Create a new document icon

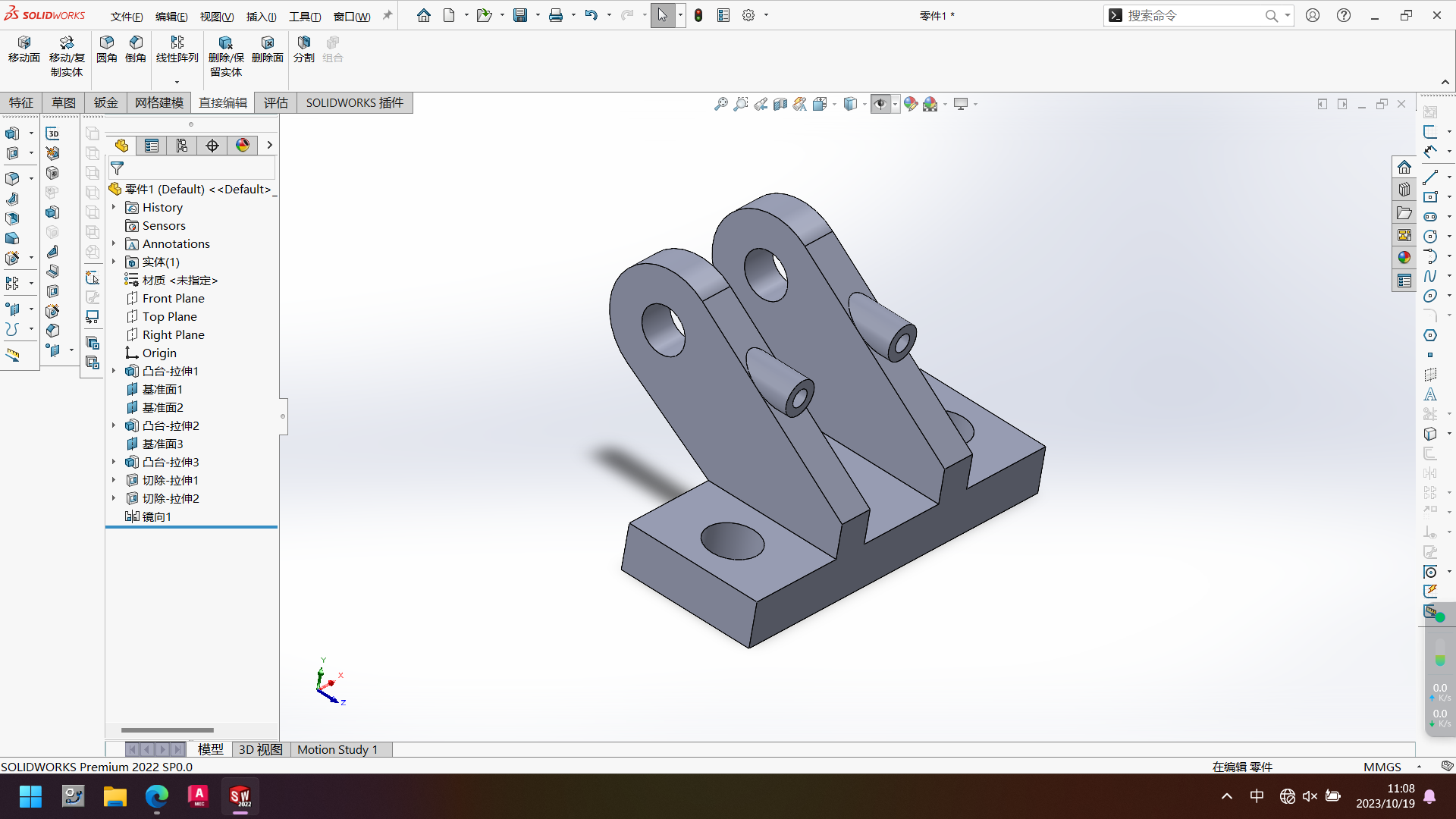(x=449, y=15)
